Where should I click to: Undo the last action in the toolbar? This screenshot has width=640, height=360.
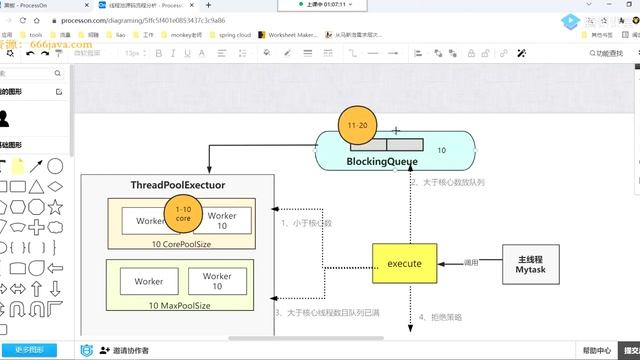[x=30, y=53]
